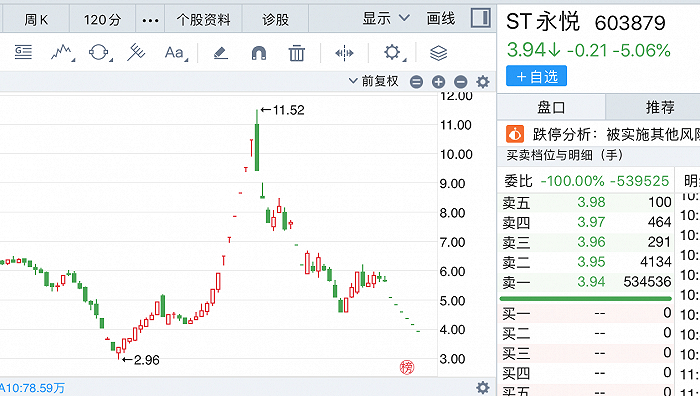Select the pencil edit tool
The width and height of the screenshot is (700, 396).
click(x=221, y=53)
